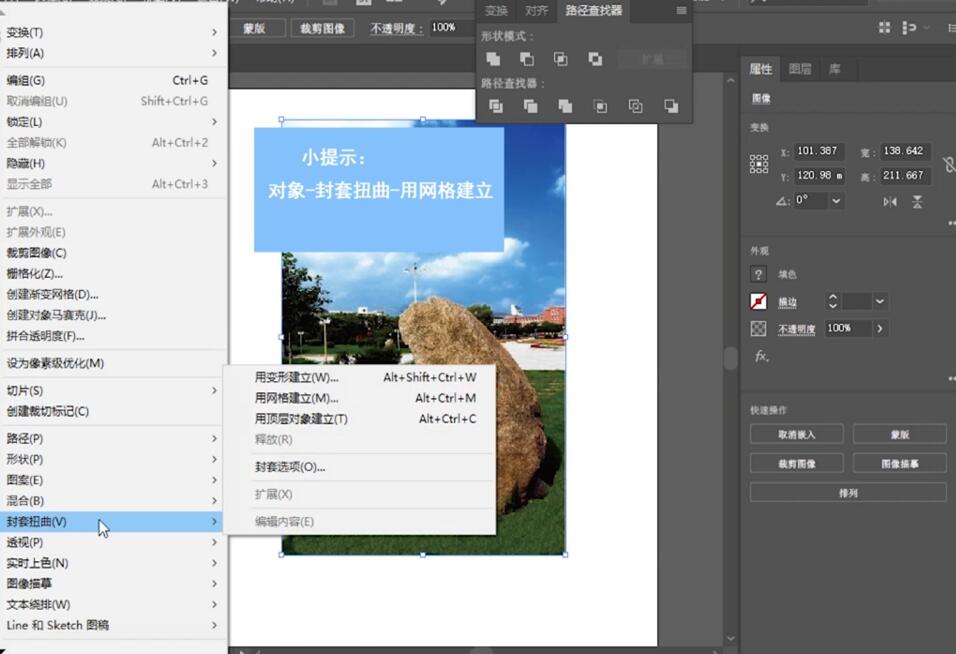Click the X position input field
956x654 pixels.
(817, 152)
